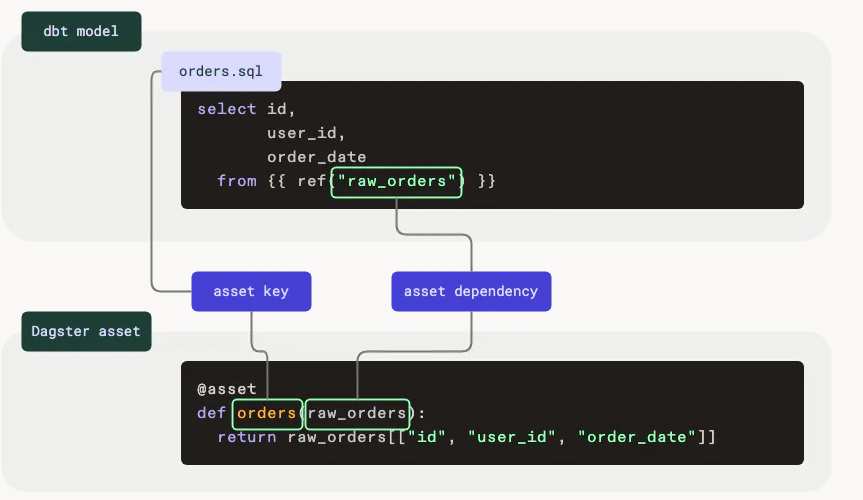Click the highlighted "raw_orders" string in ref

coord(397,181)
